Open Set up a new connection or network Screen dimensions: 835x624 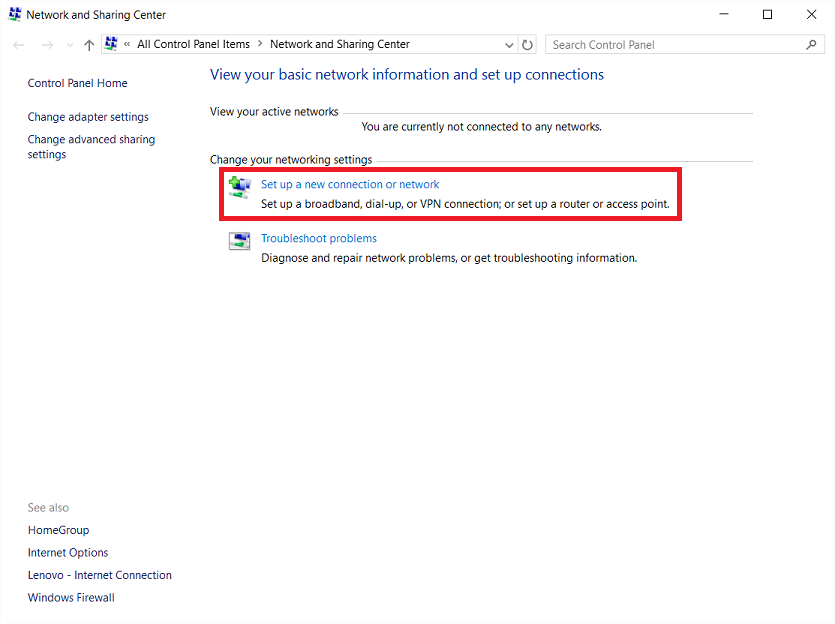pos(350,184)
